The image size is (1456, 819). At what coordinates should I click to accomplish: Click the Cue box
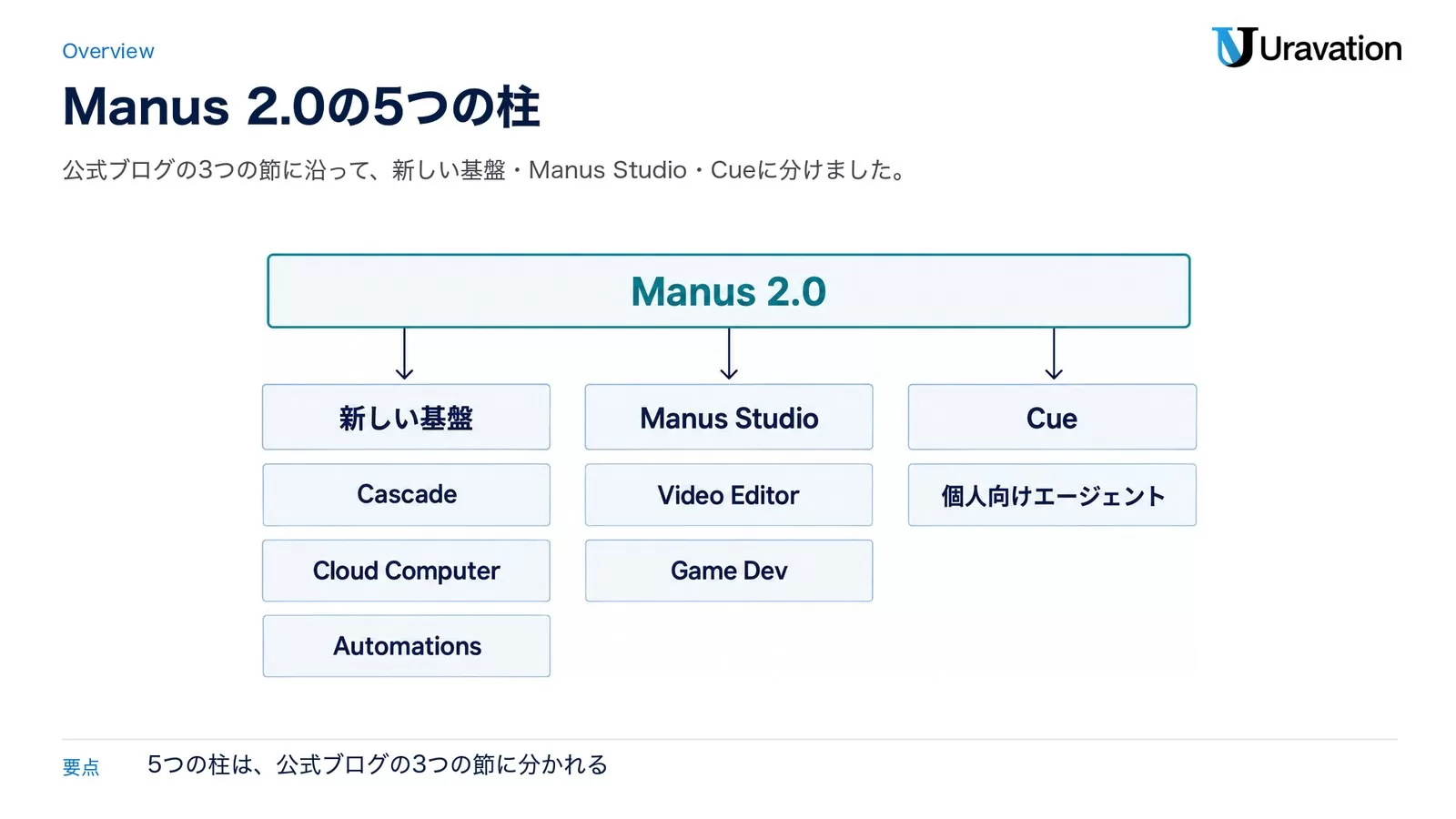(1052, 417)
